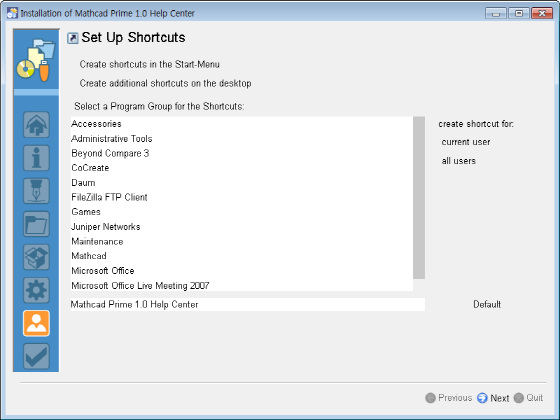The width and height of the screenshot is (560, 420).
Task: Go to the Target folder step icon
Action: click(x=36, y=224)
